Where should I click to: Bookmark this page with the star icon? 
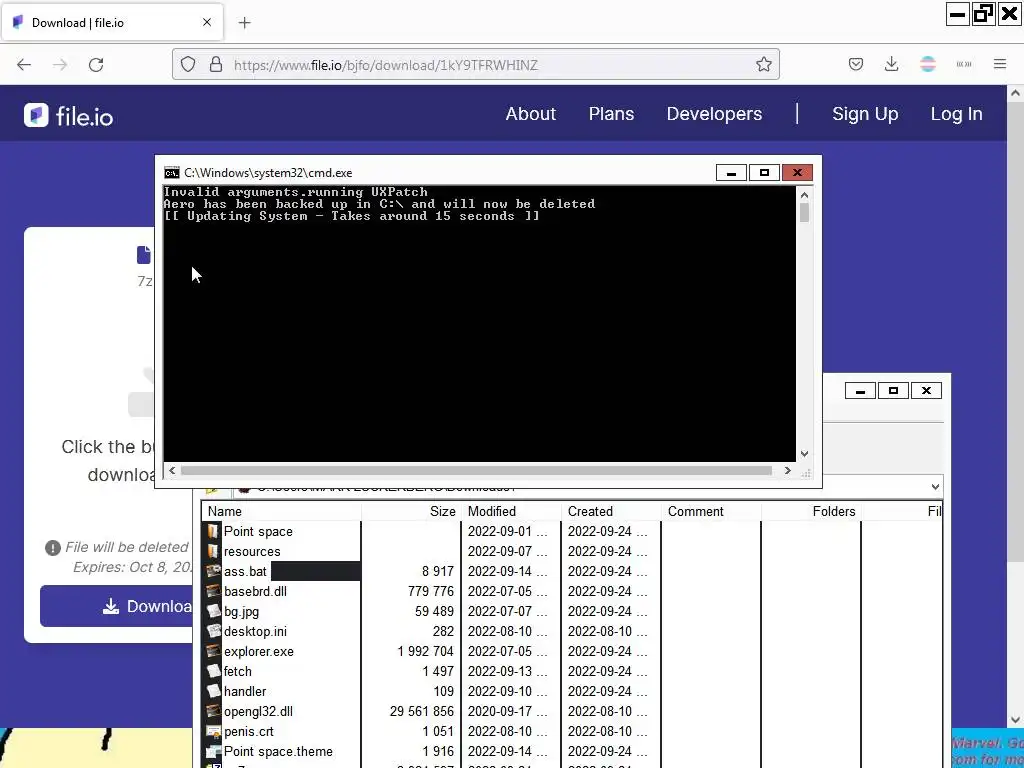tap(763, 65)
